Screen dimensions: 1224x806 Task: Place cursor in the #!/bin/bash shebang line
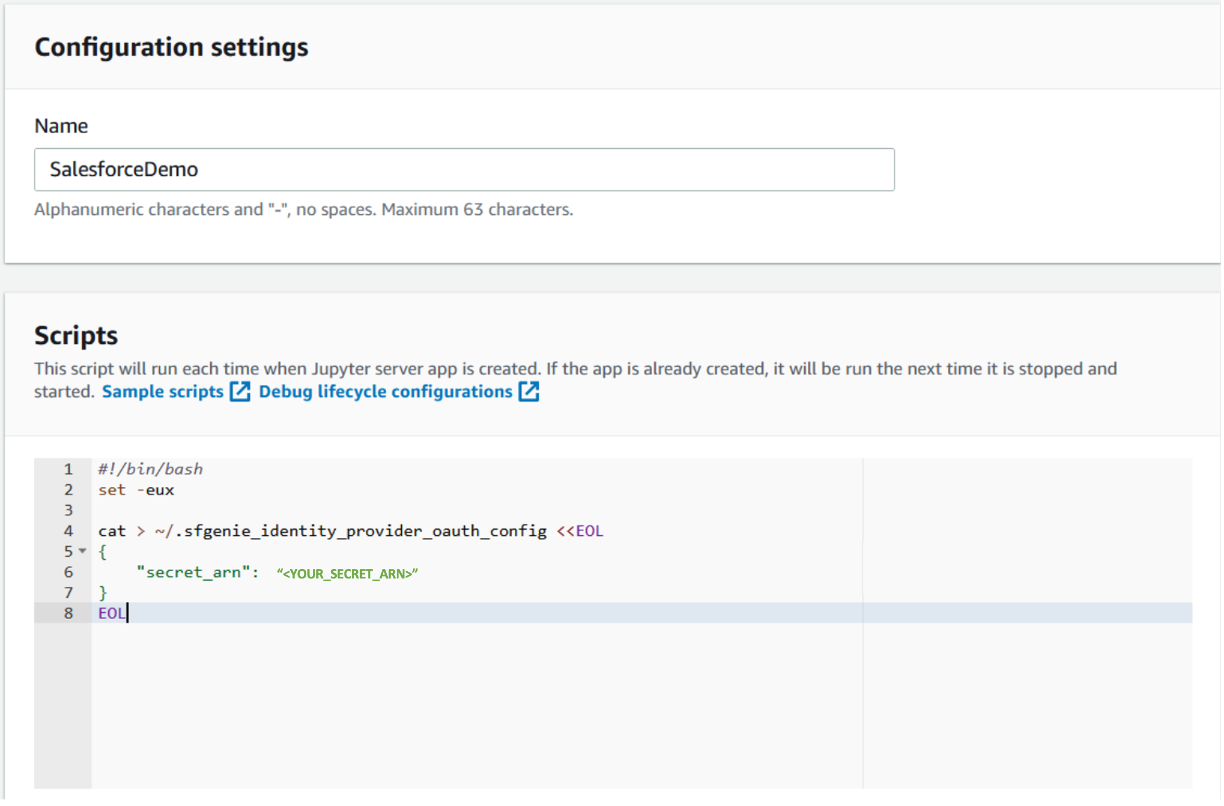pos(150,469)
